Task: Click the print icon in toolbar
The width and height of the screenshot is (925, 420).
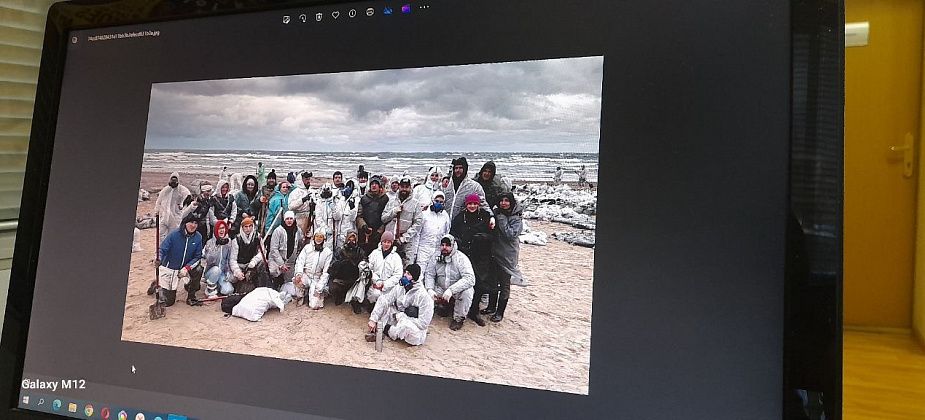Action: pyautogui.click(x=370, y=12)
